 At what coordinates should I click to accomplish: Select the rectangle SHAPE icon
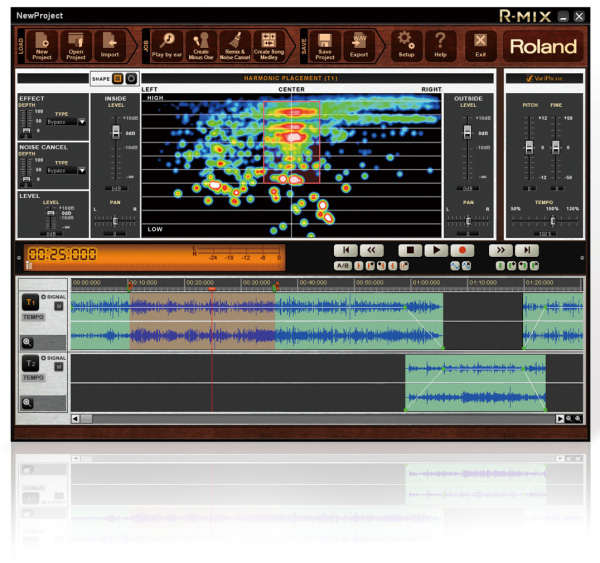coord(117,79)
